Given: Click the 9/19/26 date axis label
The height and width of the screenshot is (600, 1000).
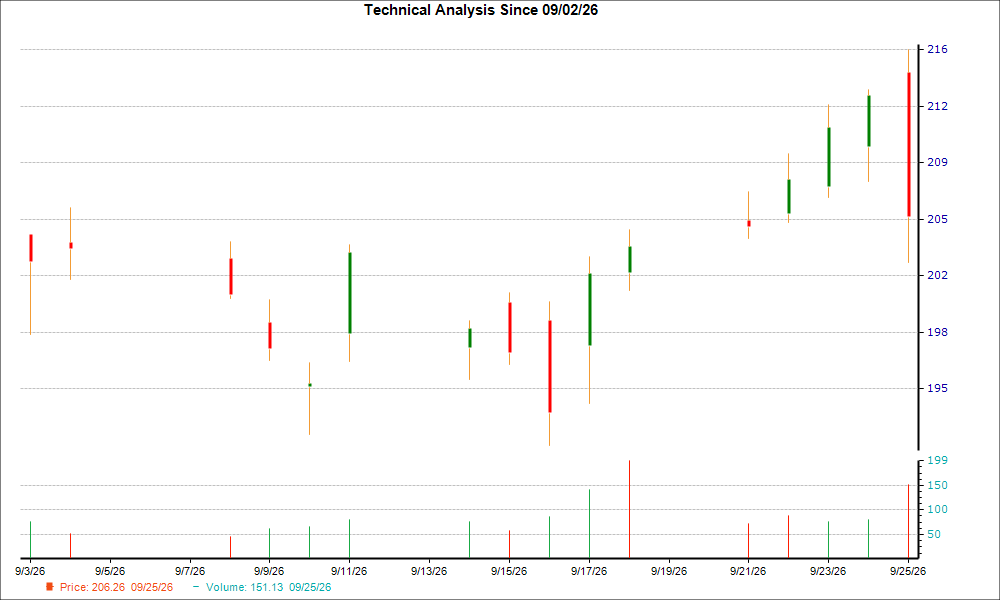Looking at the screenshot, I should pyautogui.click(x=668, y=571).
